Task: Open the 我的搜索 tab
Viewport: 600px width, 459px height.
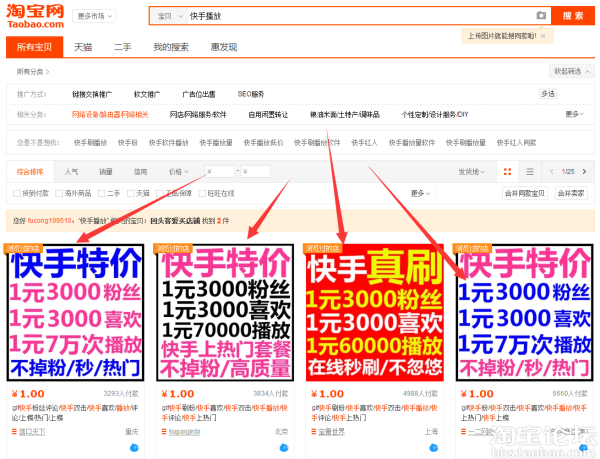Action: tap(171, 47)
